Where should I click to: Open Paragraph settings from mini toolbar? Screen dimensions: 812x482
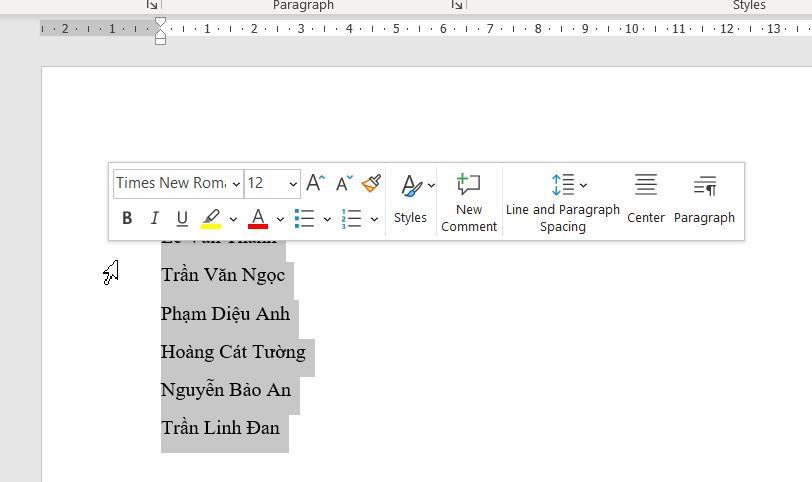pos(704,200)
